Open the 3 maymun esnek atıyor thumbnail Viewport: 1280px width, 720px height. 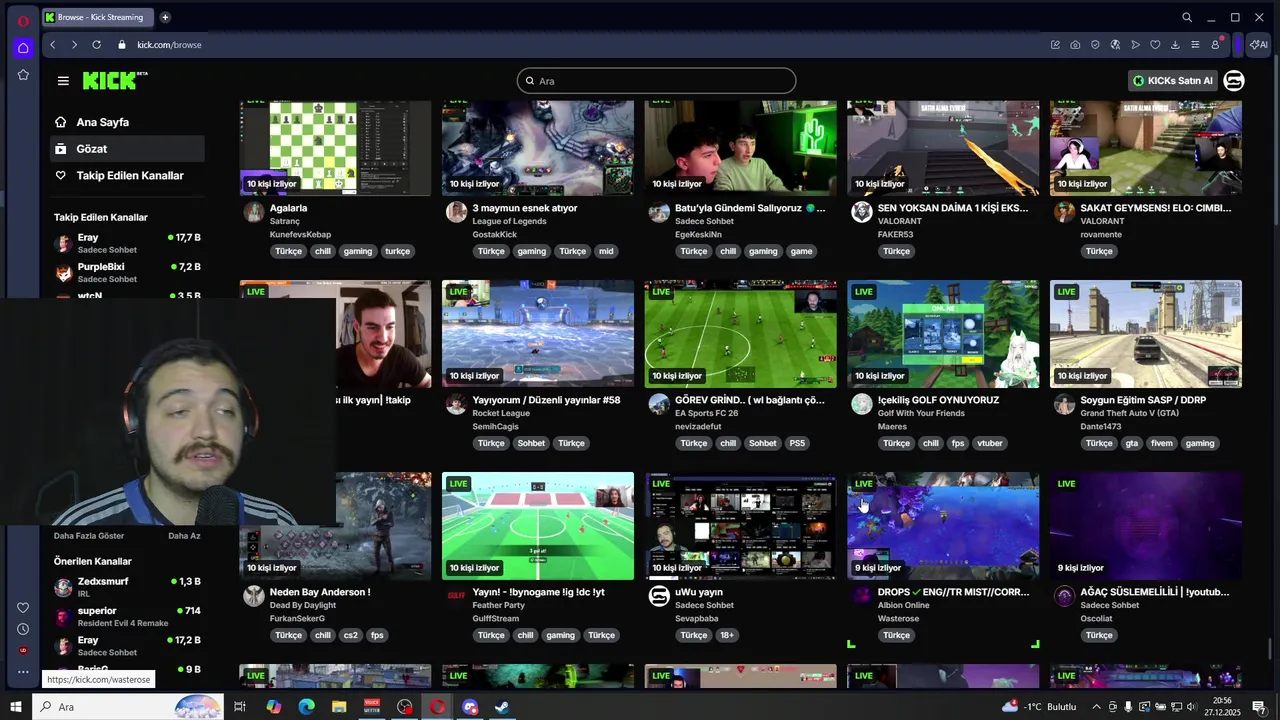pyautogui.click(x=538, y=148)
